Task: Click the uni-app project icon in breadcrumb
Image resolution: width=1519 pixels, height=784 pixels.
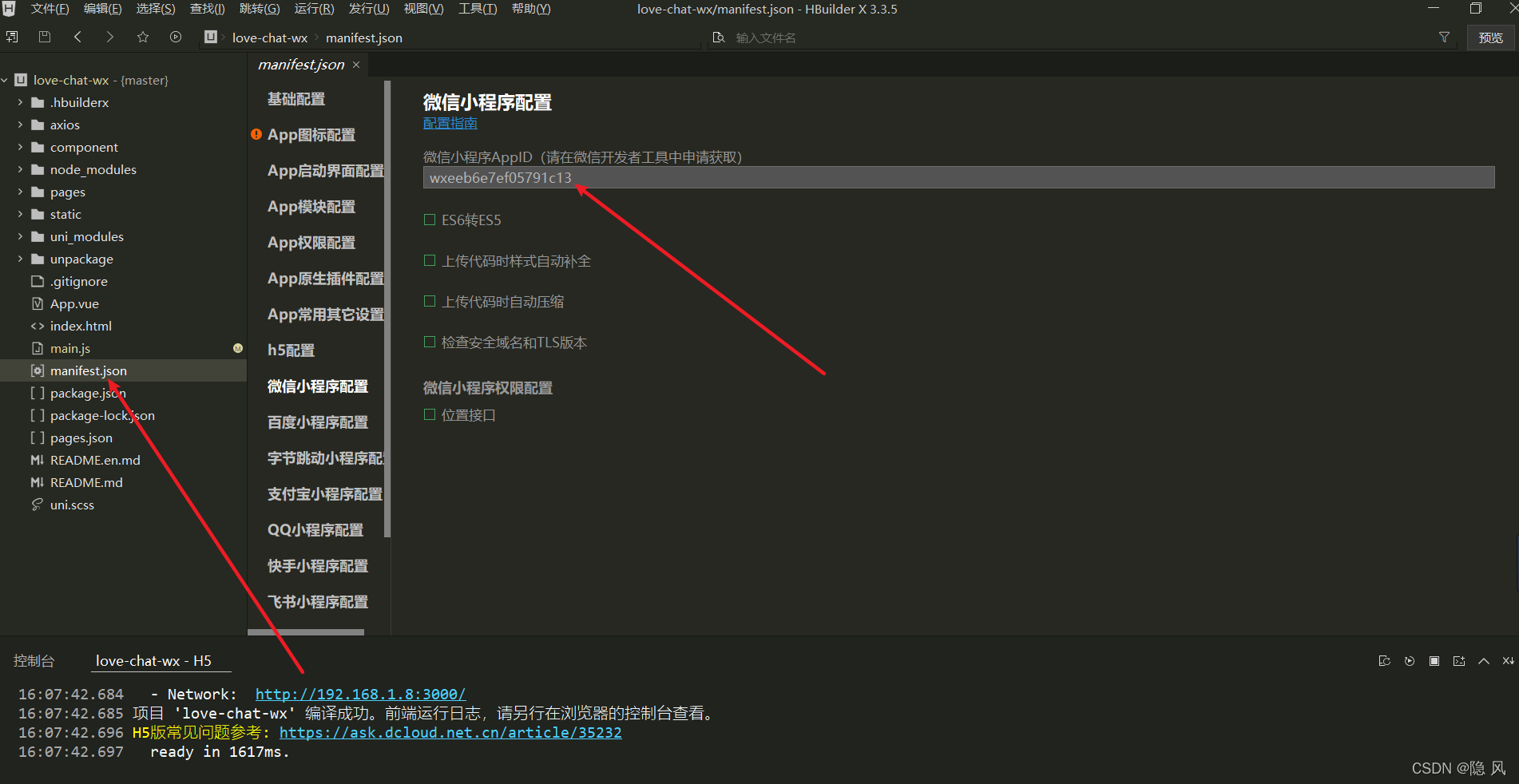Action: 211,37
